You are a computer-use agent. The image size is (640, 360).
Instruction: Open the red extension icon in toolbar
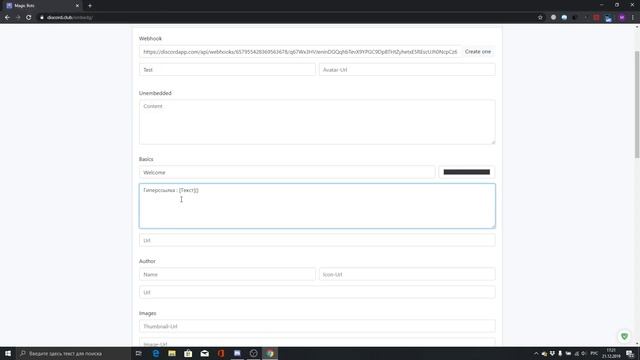coord(596,18)
